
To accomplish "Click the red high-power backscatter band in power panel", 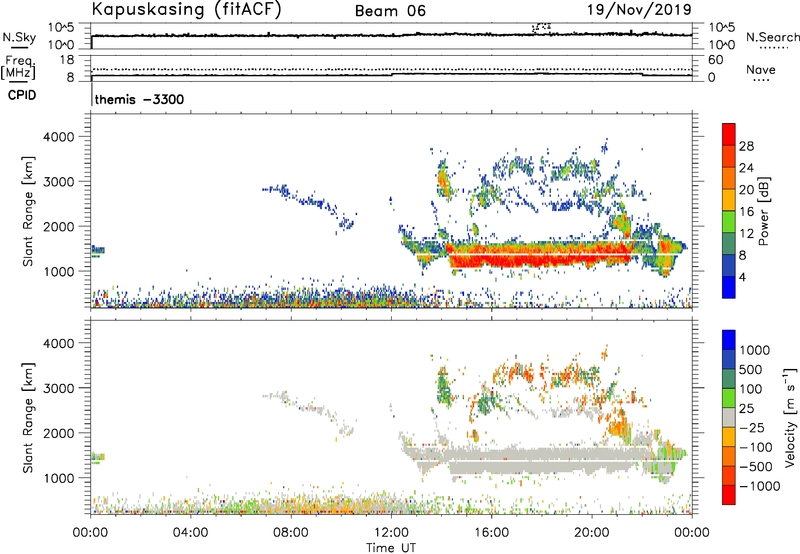I will pos(541,257).
